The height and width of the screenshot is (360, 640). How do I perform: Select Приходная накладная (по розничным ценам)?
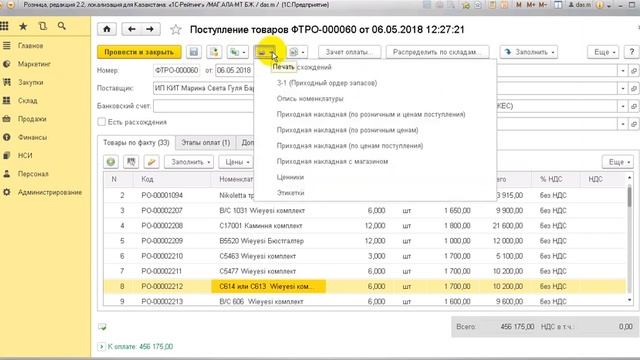pyautogui.click(x=347, y=130)
